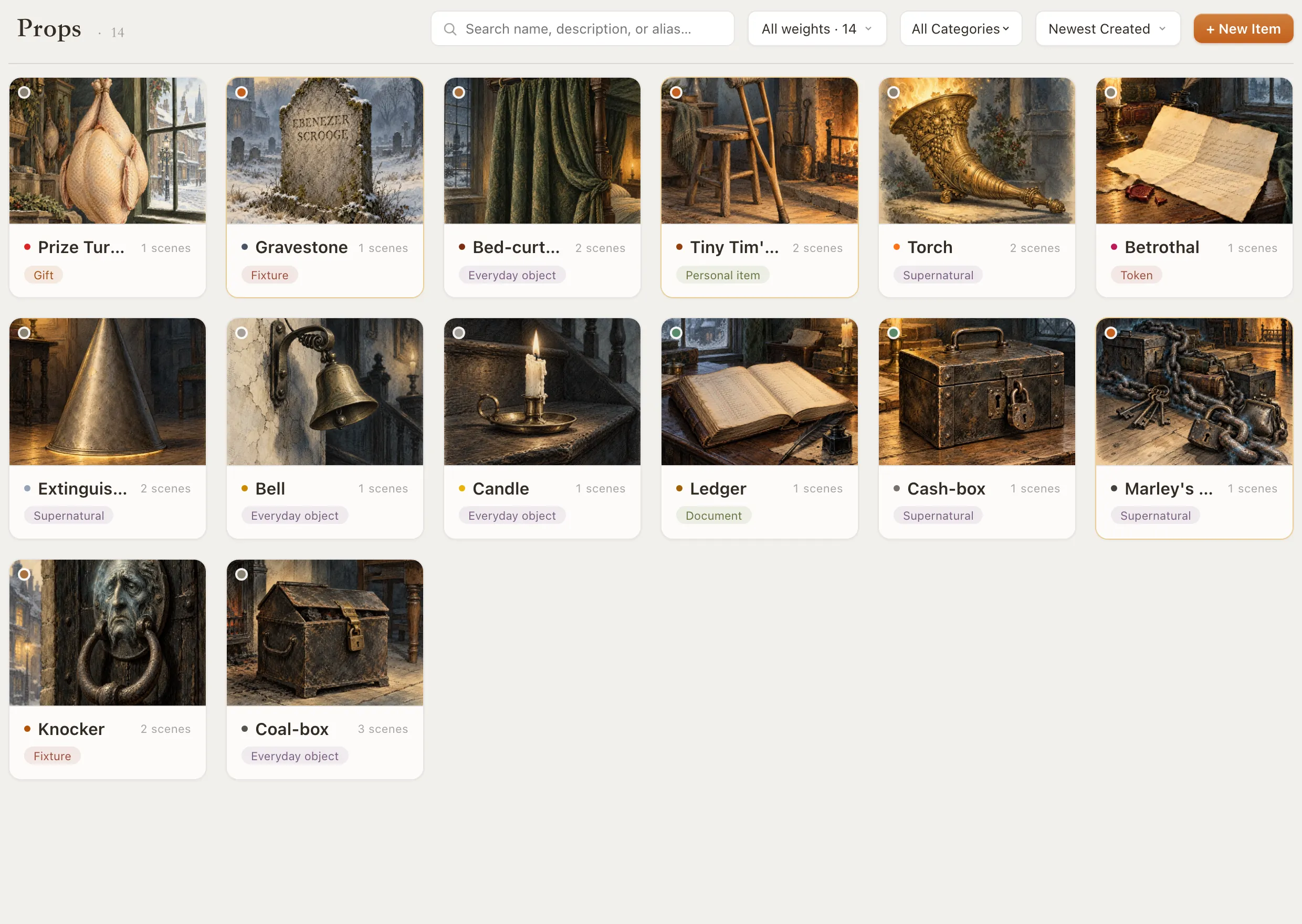Image resolution: width=1302 pixels, height=924 pixels.
Task: Open the Gravestone thumbnail image
Action: (x=325, y=151)
